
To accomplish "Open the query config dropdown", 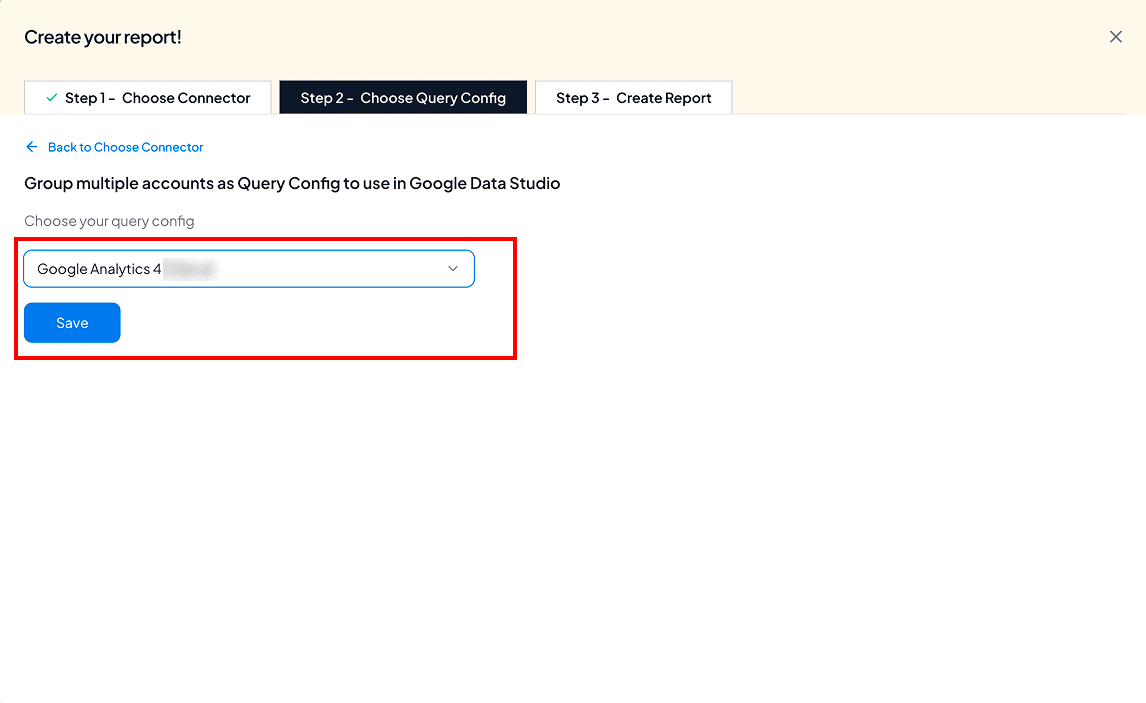I will (249, 269).
